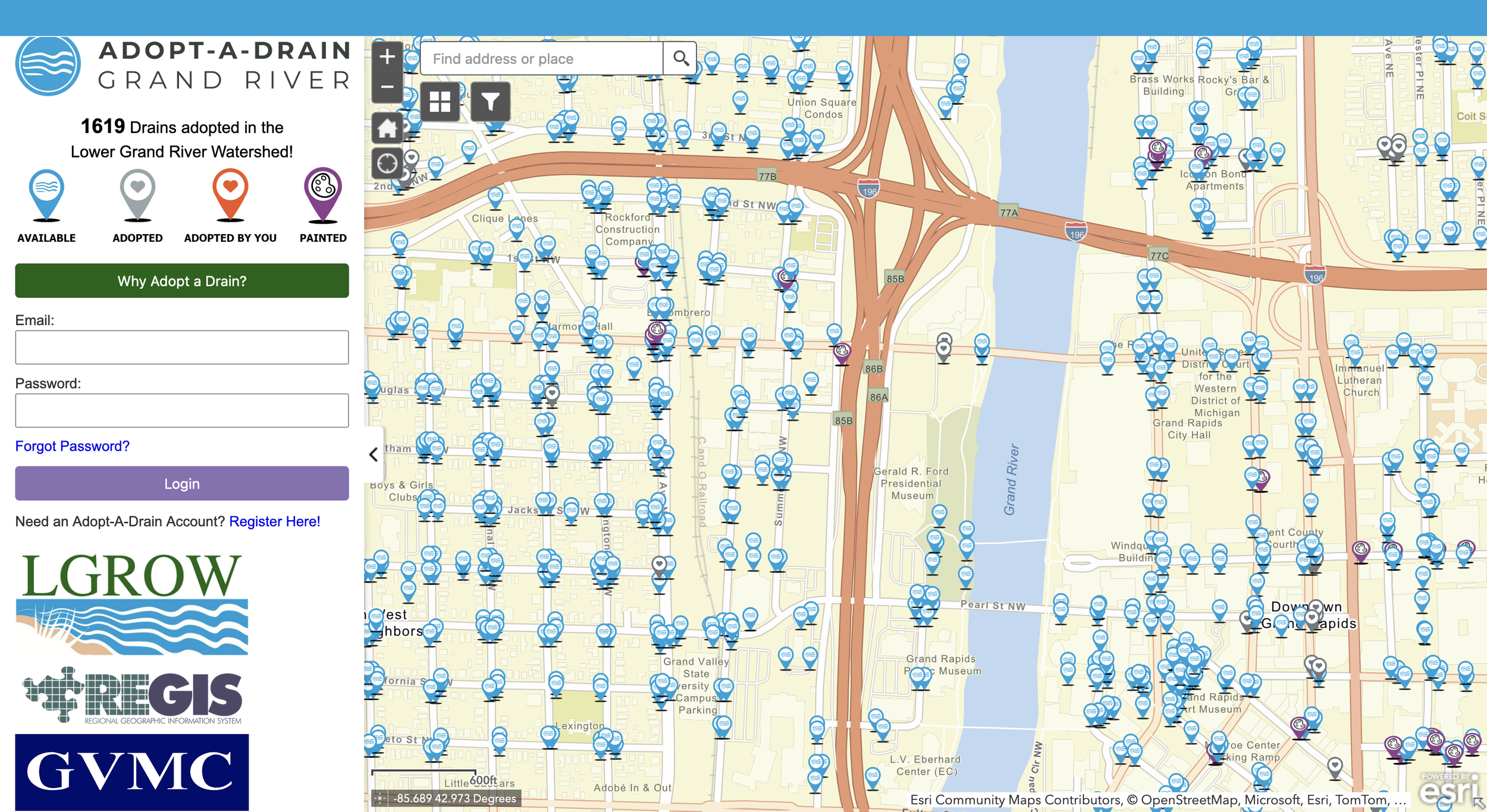Focus the Email input field
The width and height of the screenshot is (1487, 812).
click(x=182, y=347)
